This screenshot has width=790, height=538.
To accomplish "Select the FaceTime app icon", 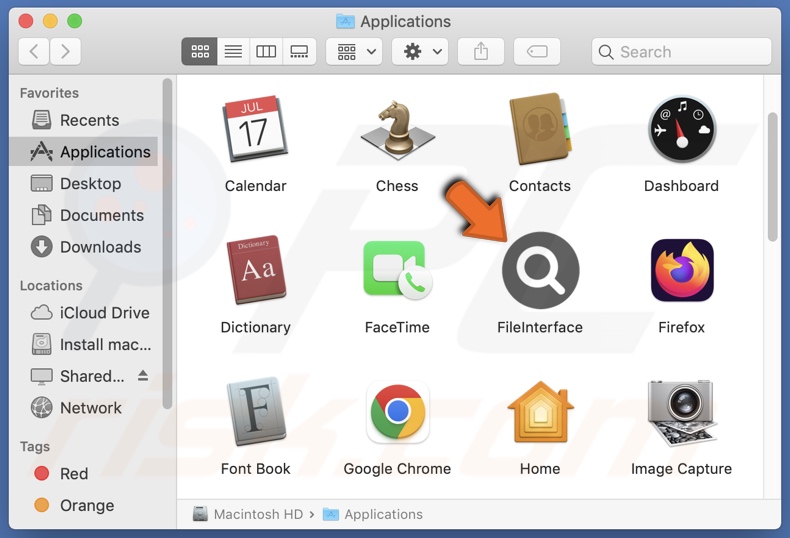I will tap(398, 270).
